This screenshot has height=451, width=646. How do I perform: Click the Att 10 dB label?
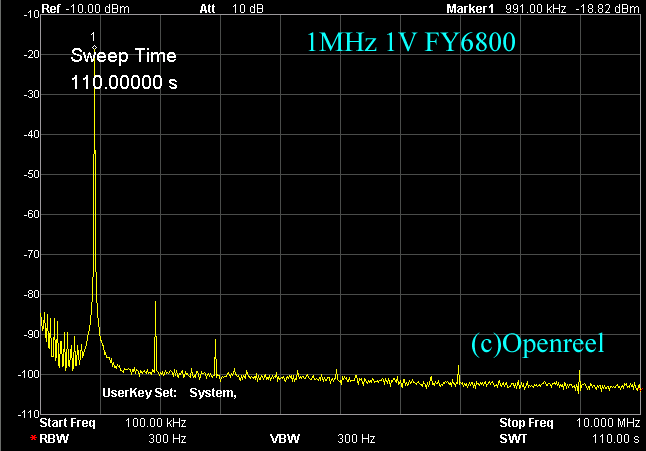pos(231,9)
